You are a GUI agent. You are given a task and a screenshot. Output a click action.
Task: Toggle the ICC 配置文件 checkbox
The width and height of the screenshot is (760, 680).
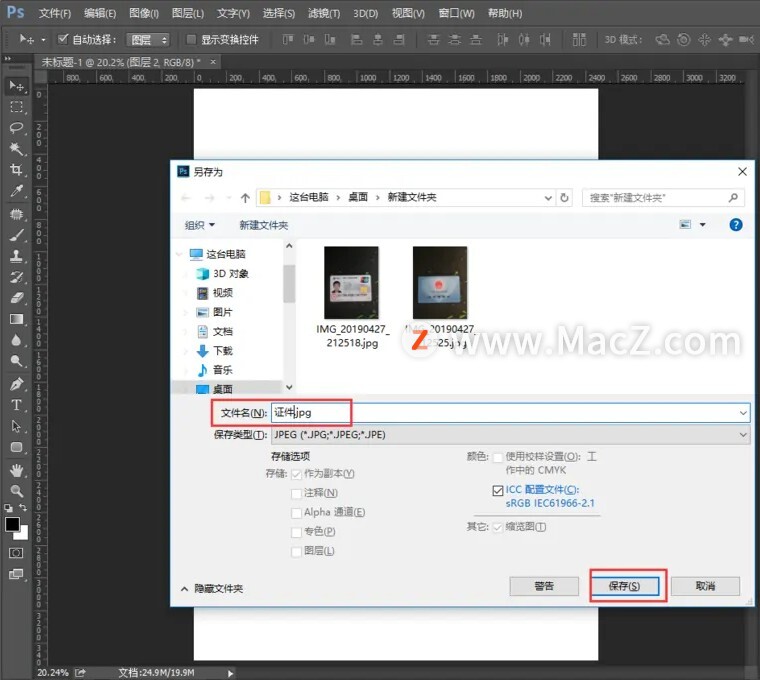tap(498, 490)
